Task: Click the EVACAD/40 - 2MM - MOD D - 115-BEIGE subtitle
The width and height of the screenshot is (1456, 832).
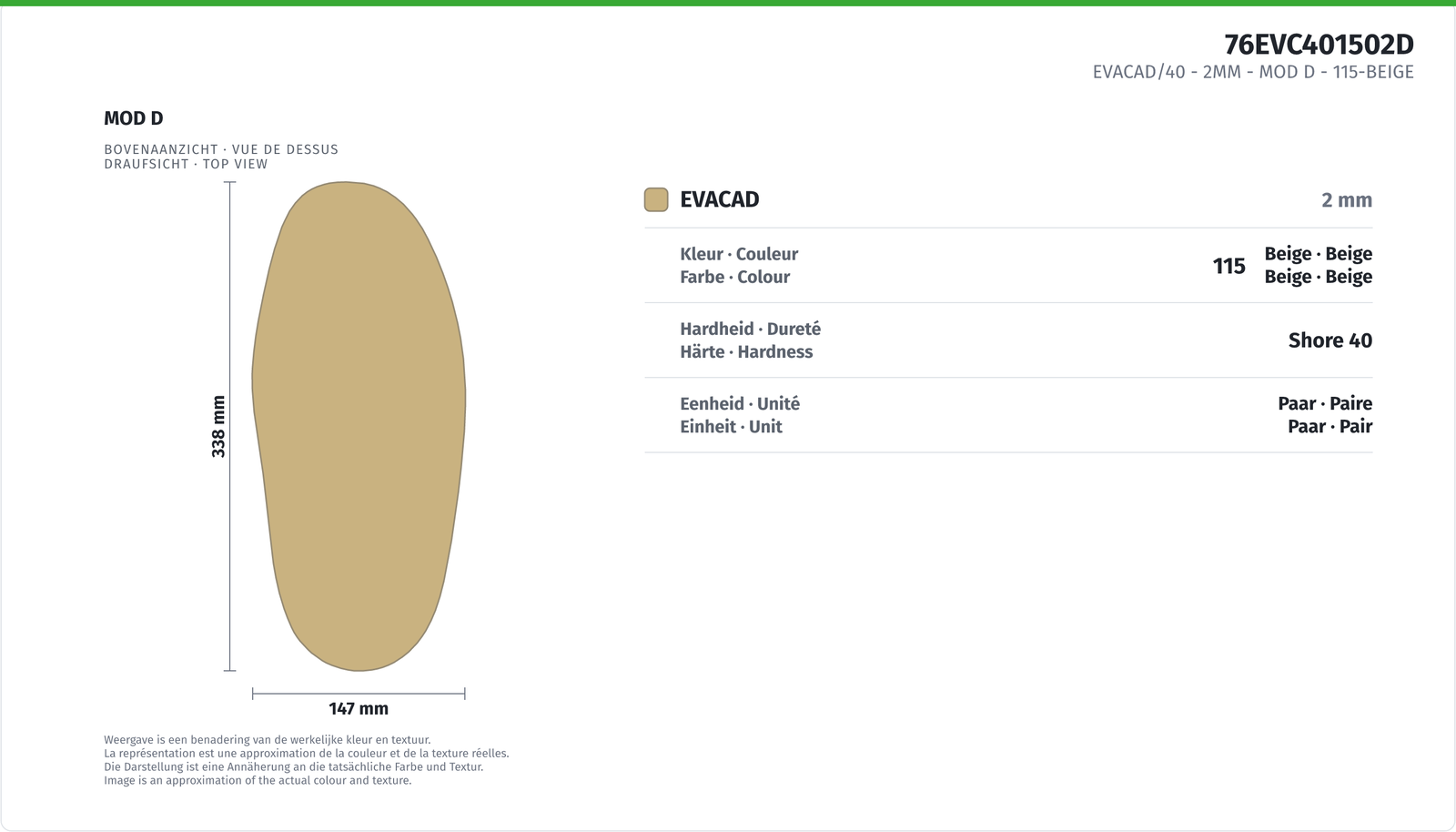Action: tap(1253, 72)
